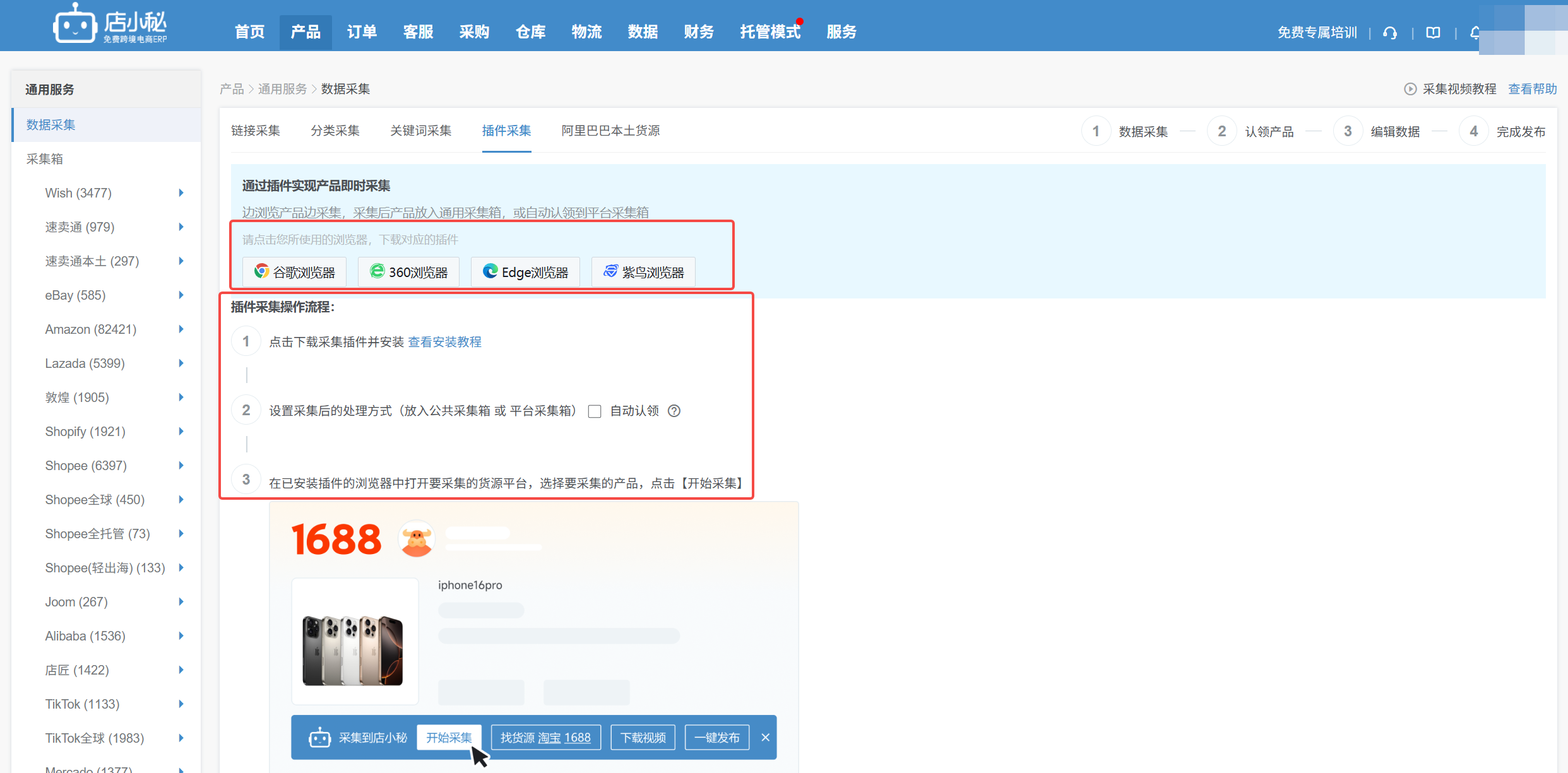Download the 360浏览器 plugin

(x=409, y=272)
